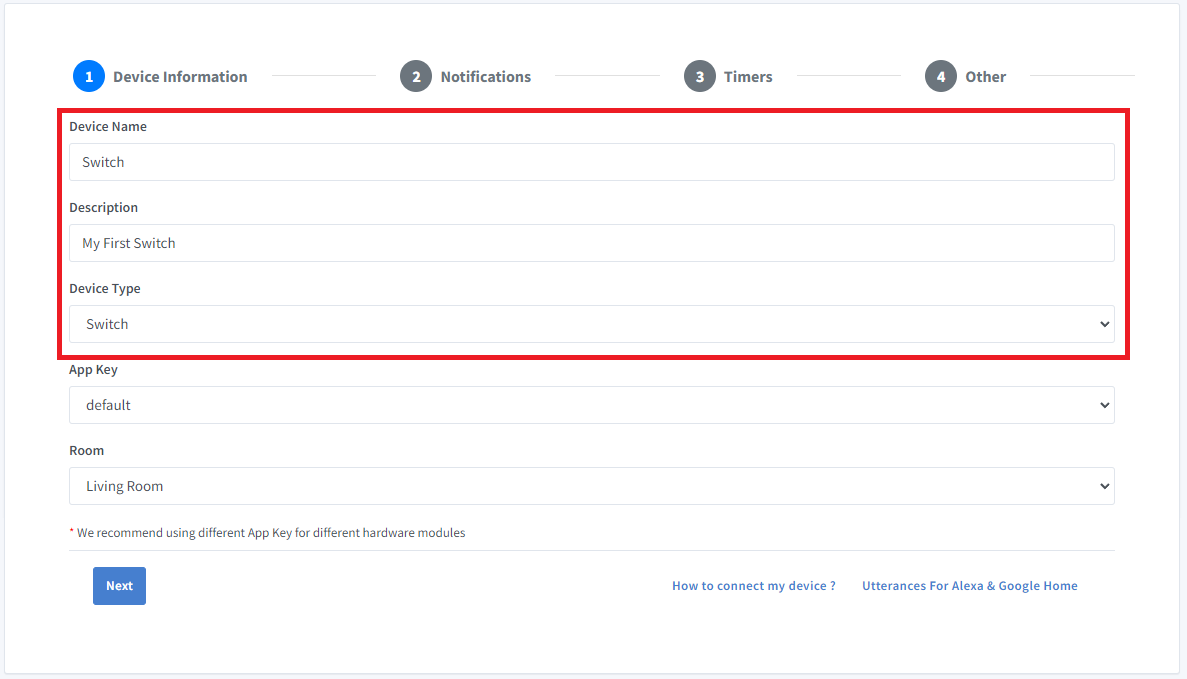Open the 'How to connect my device ?' link

[753, 586]
